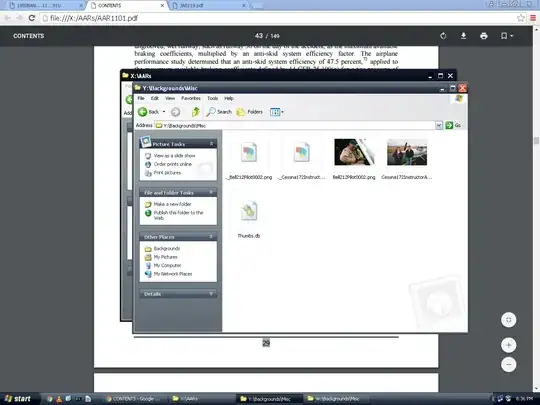The width and height of the screenshot is (540, 405).
Task: Select the Cessna172InstructorA photo thumbnail
Action: click(x=407, y=152)
